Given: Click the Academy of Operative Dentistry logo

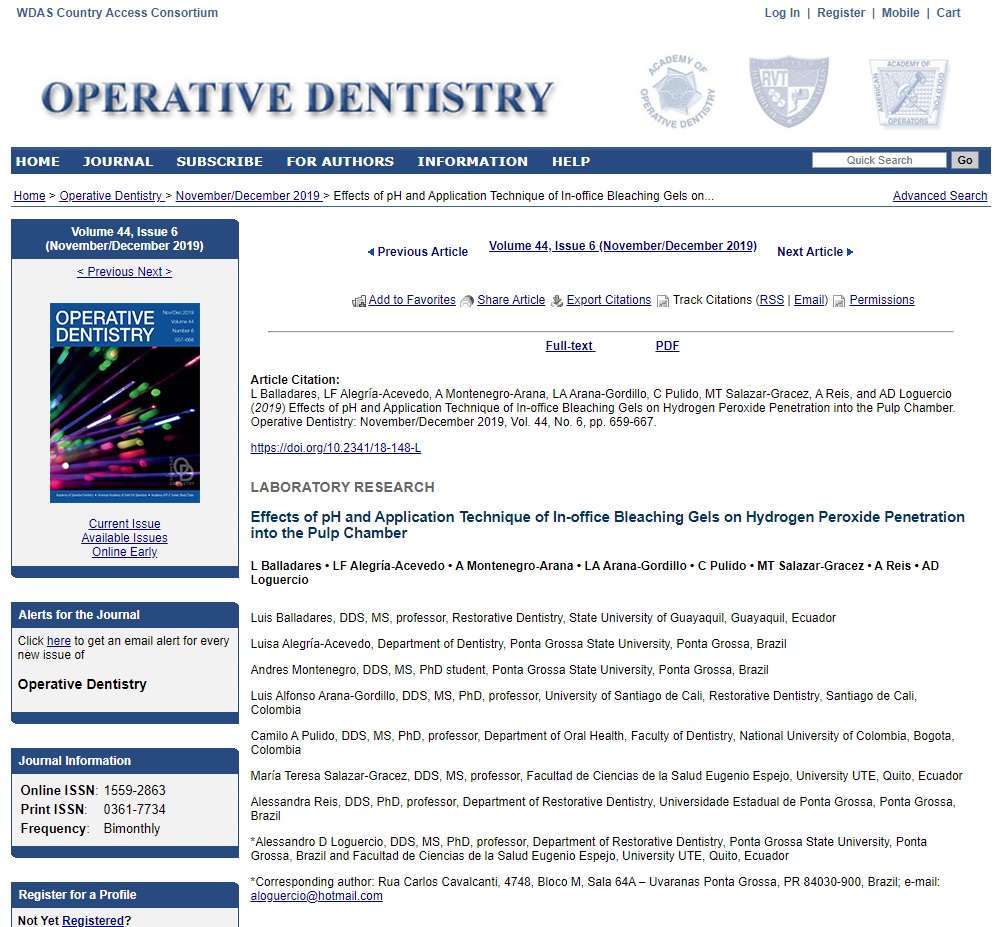Looking at the screenshot, I should coord(677,93).
